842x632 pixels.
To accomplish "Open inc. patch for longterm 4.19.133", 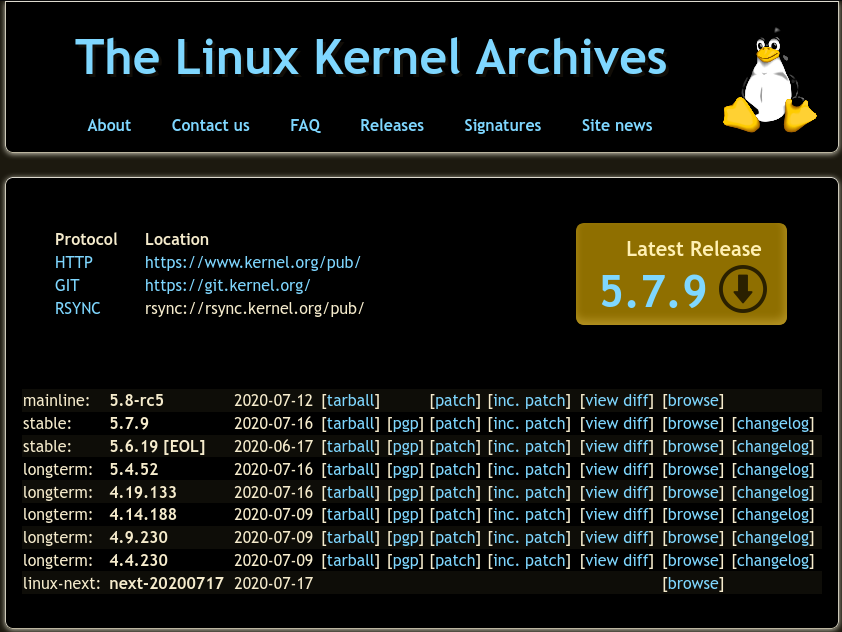I will click(x=529, y=492).
